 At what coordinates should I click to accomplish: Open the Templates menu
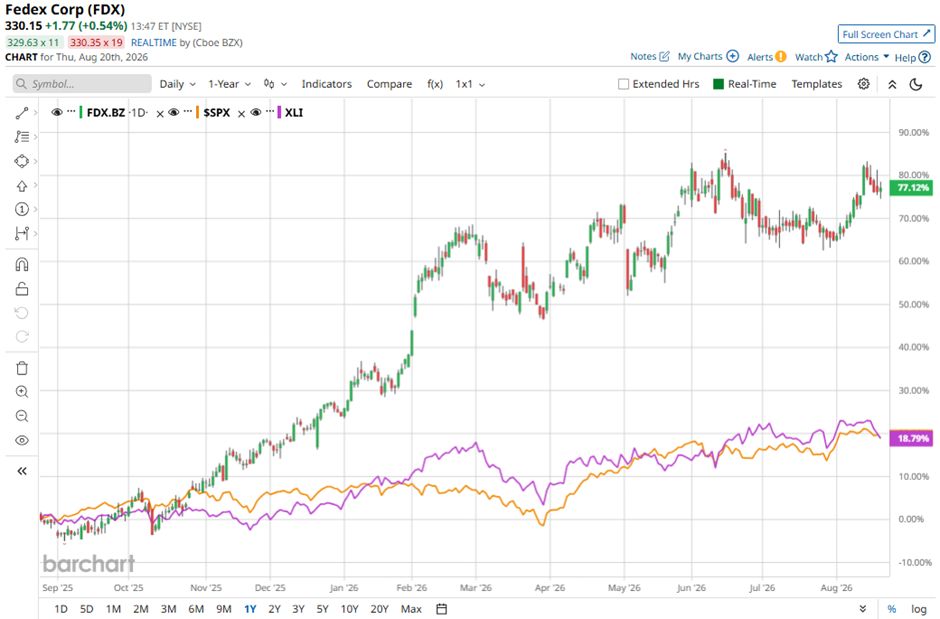click(817, 84)
